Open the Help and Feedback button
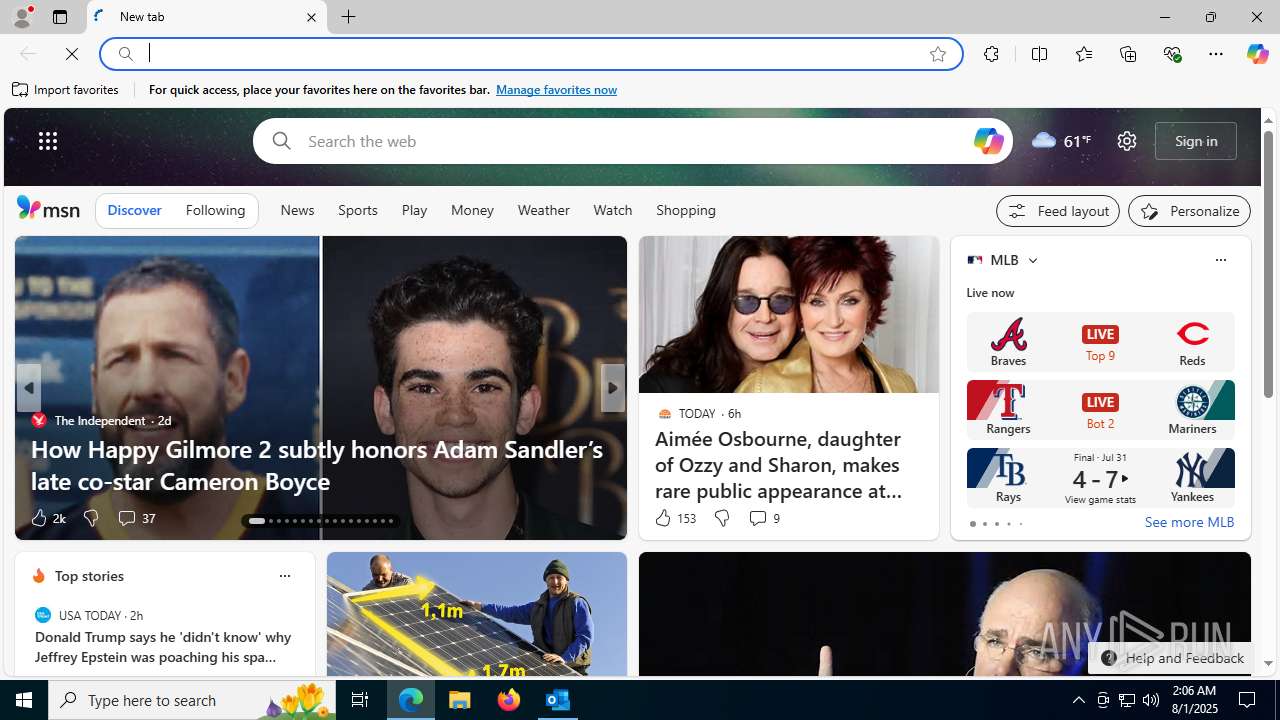Image resolution: width=1280 pixels, height=720 pixels. (1171, 658)
